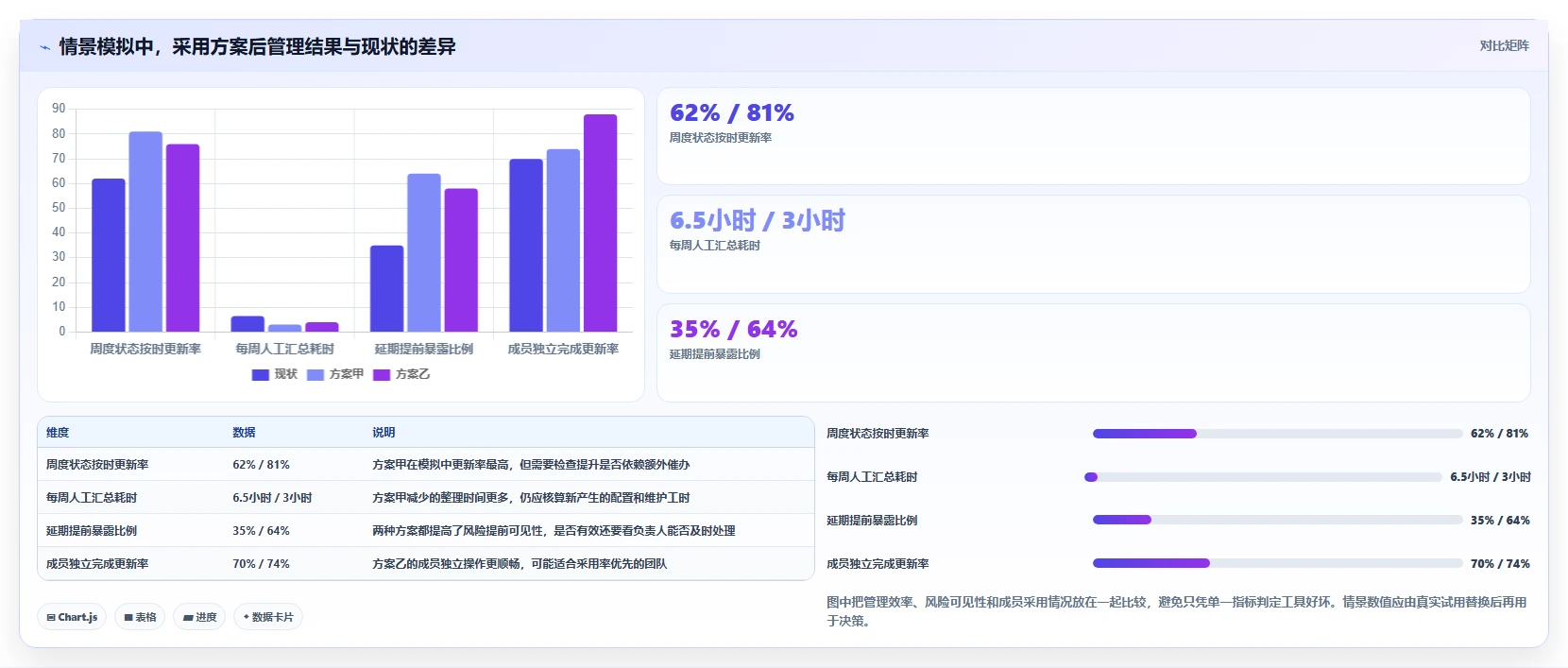The height and width of the screenshot is (668, 1568).
Task: Select the 数据卡片 tag chip
Action: tap(268, 617)
